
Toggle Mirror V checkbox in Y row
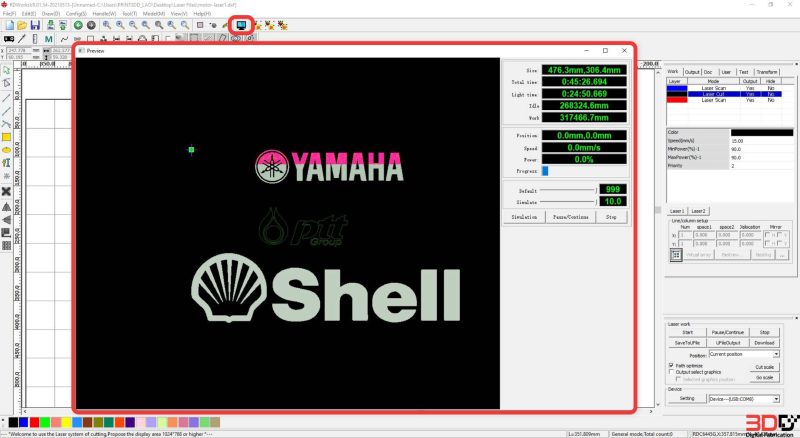coord(780,244)
